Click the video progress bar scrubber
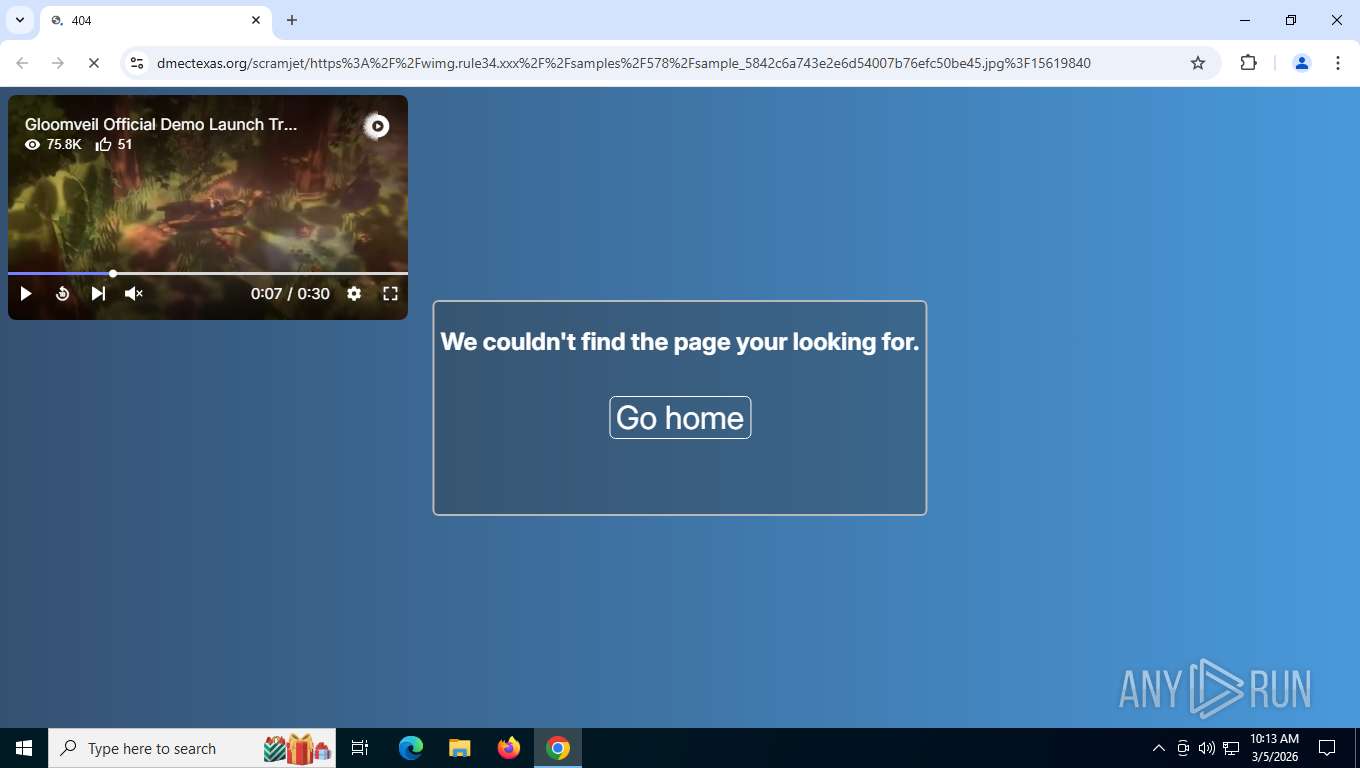The height and width of the screenshot is (768, 1360). (x=113, y=273)
